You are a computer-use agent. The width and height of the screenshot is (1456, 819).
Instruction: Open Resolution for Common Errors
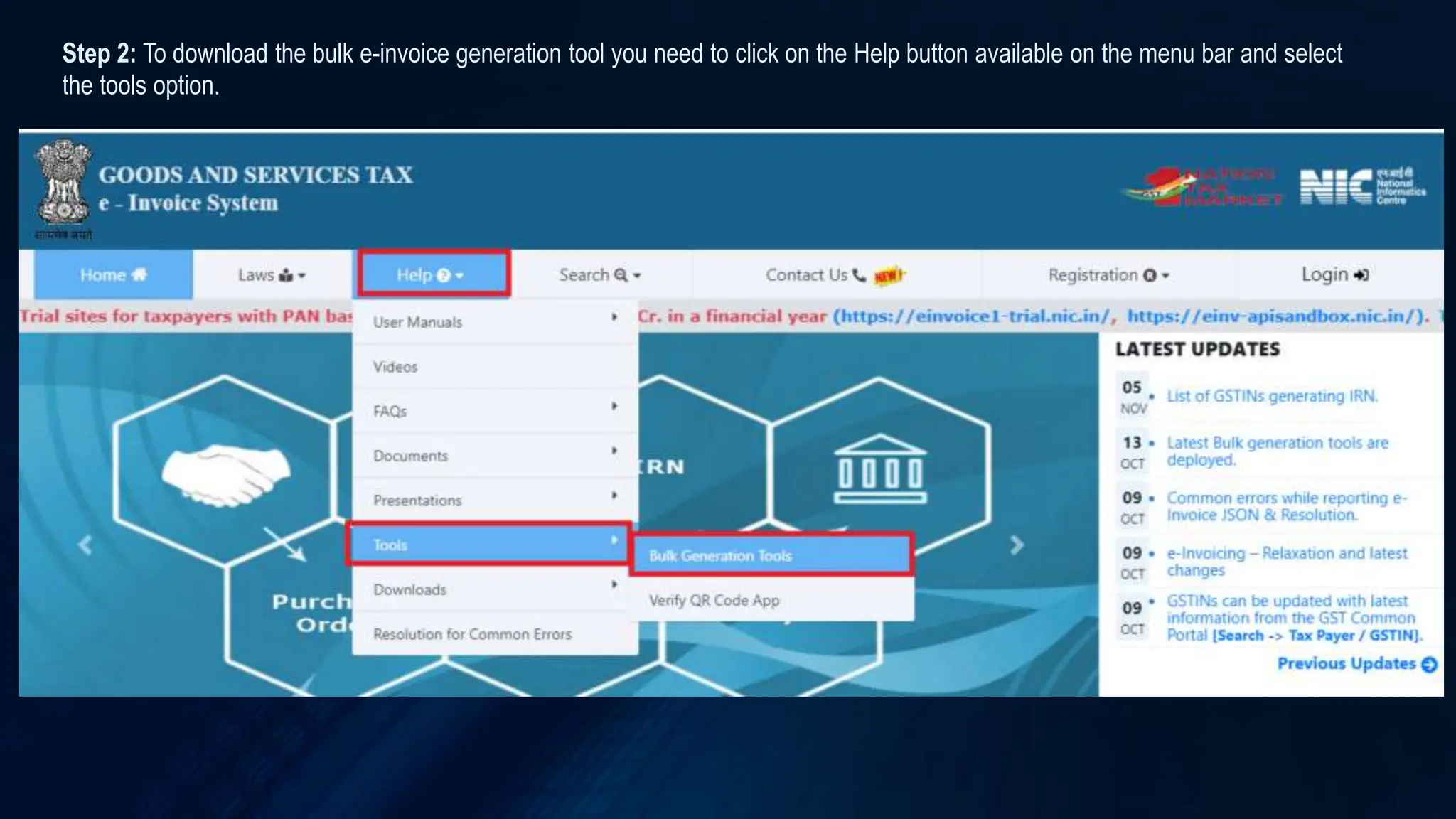tap(495, 634)
